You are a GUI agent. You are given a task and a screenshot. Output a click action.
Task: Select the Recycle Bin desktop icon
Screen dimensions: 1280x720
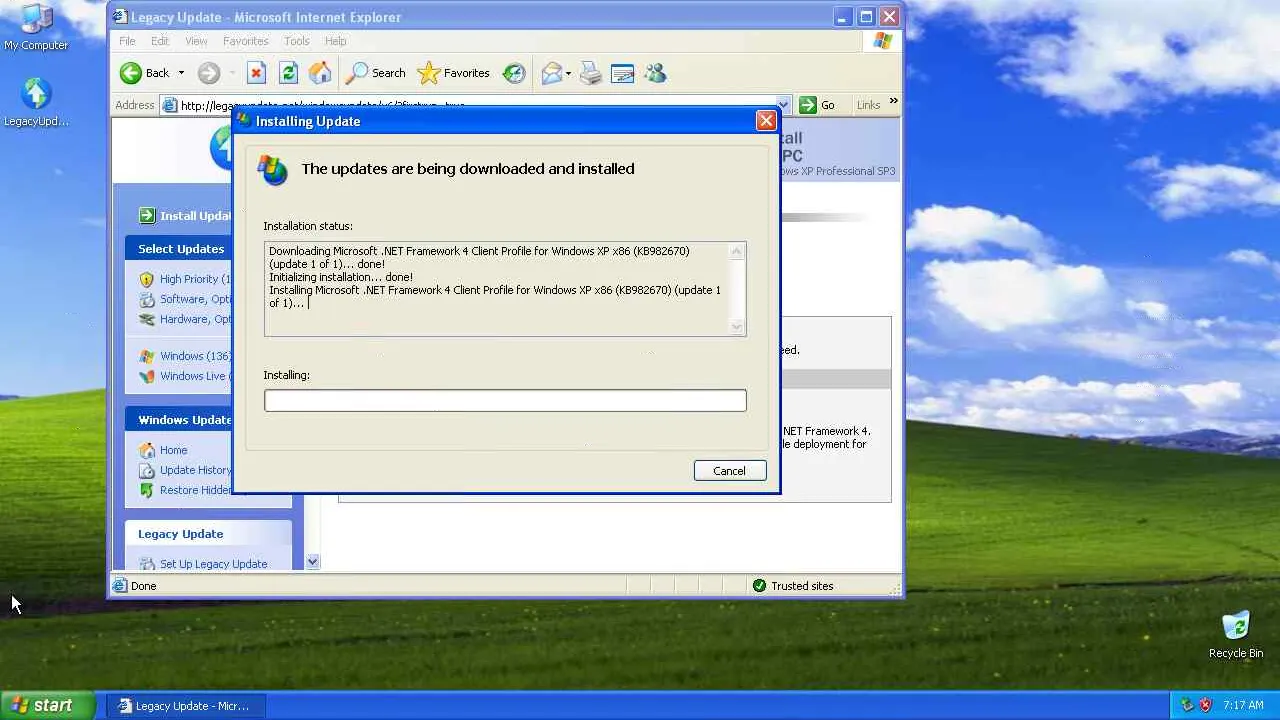pyautogui.click(x=1236, y=635)
